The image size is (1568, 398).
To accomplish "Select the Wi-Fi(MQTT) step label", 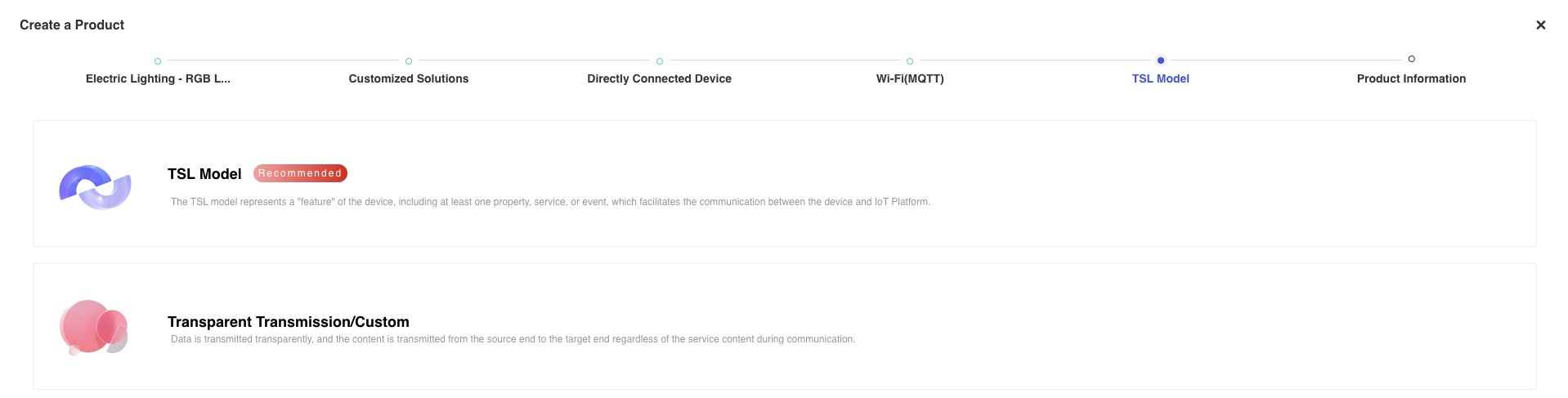I will (910, 78).
